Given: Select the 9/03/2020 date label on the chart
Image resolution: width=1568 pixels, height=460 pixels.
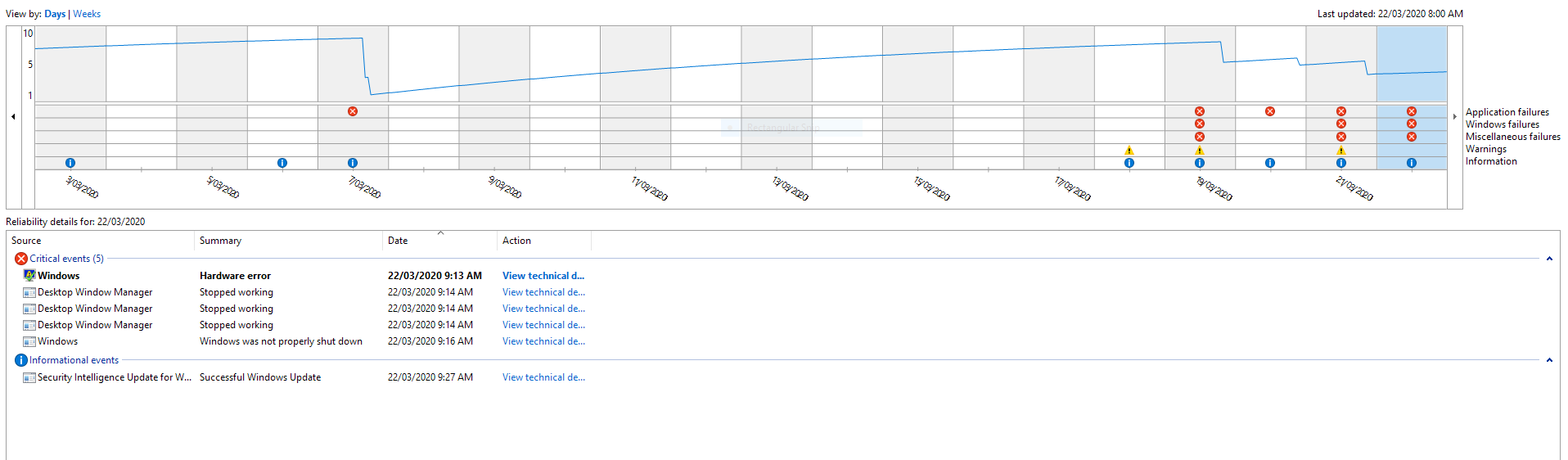Looking at the screenshot, I should [505, 187].
